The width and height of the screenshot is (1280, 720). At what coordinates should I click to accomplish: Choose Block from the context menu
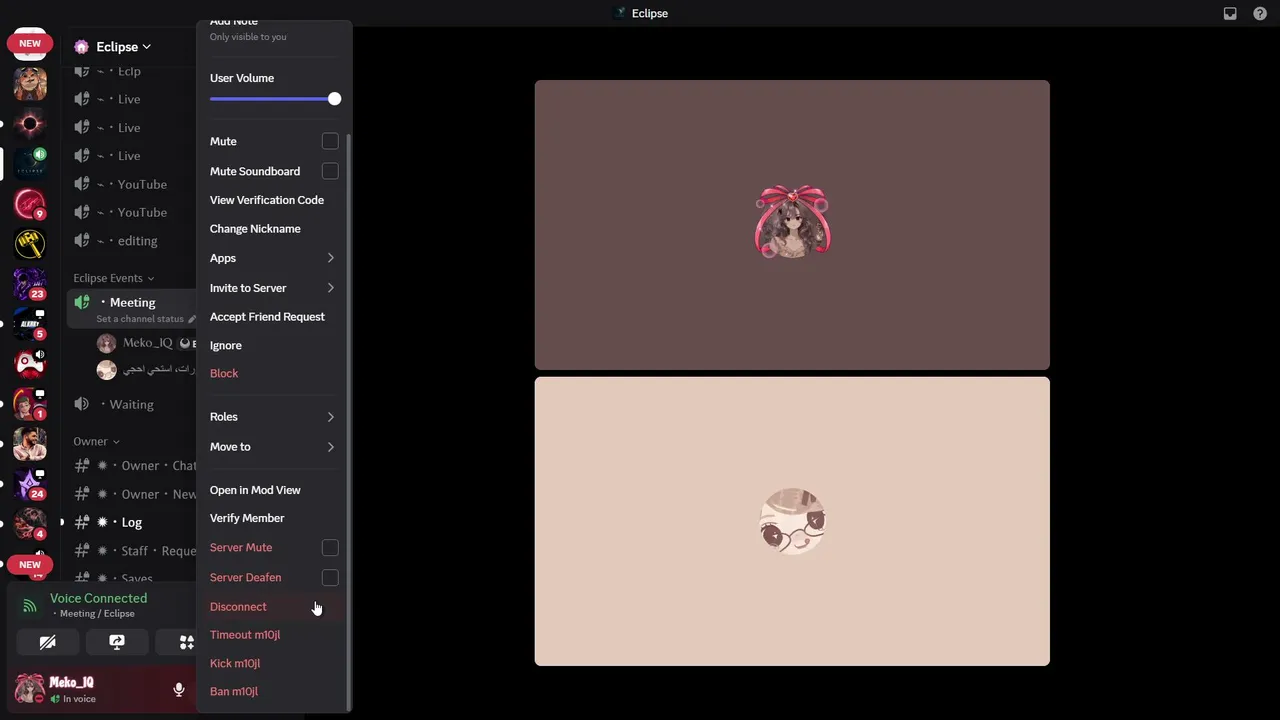click(273, 373)
